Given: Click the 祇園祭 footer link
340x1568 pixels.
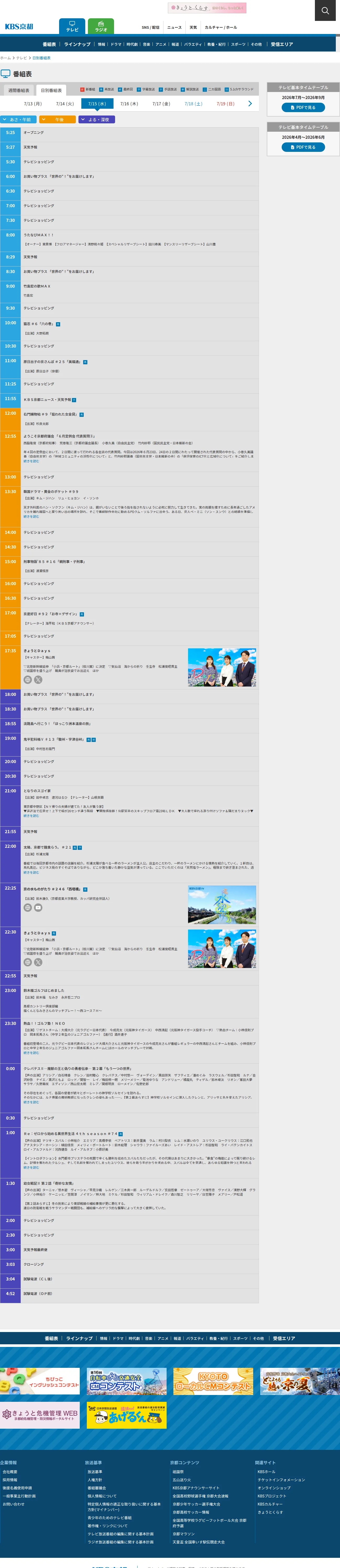Looking at the screenshot, I should (178, 1472).
